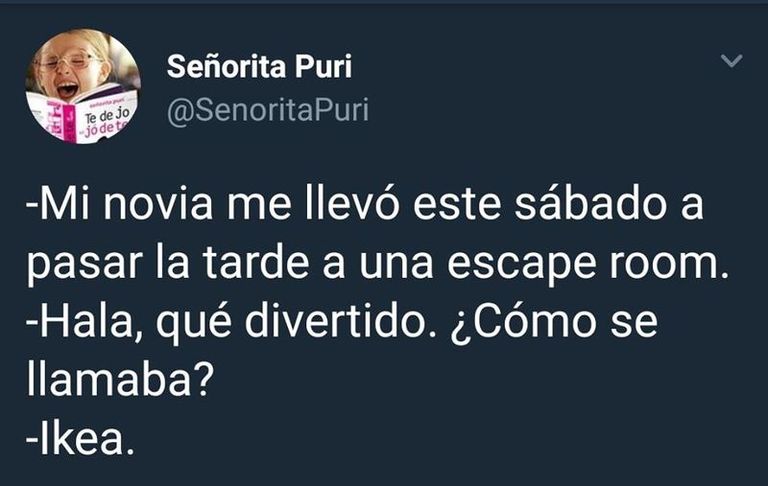Select the word 'novia' in the tweet
The image size is (768, 486).
(x=158, y=203)
